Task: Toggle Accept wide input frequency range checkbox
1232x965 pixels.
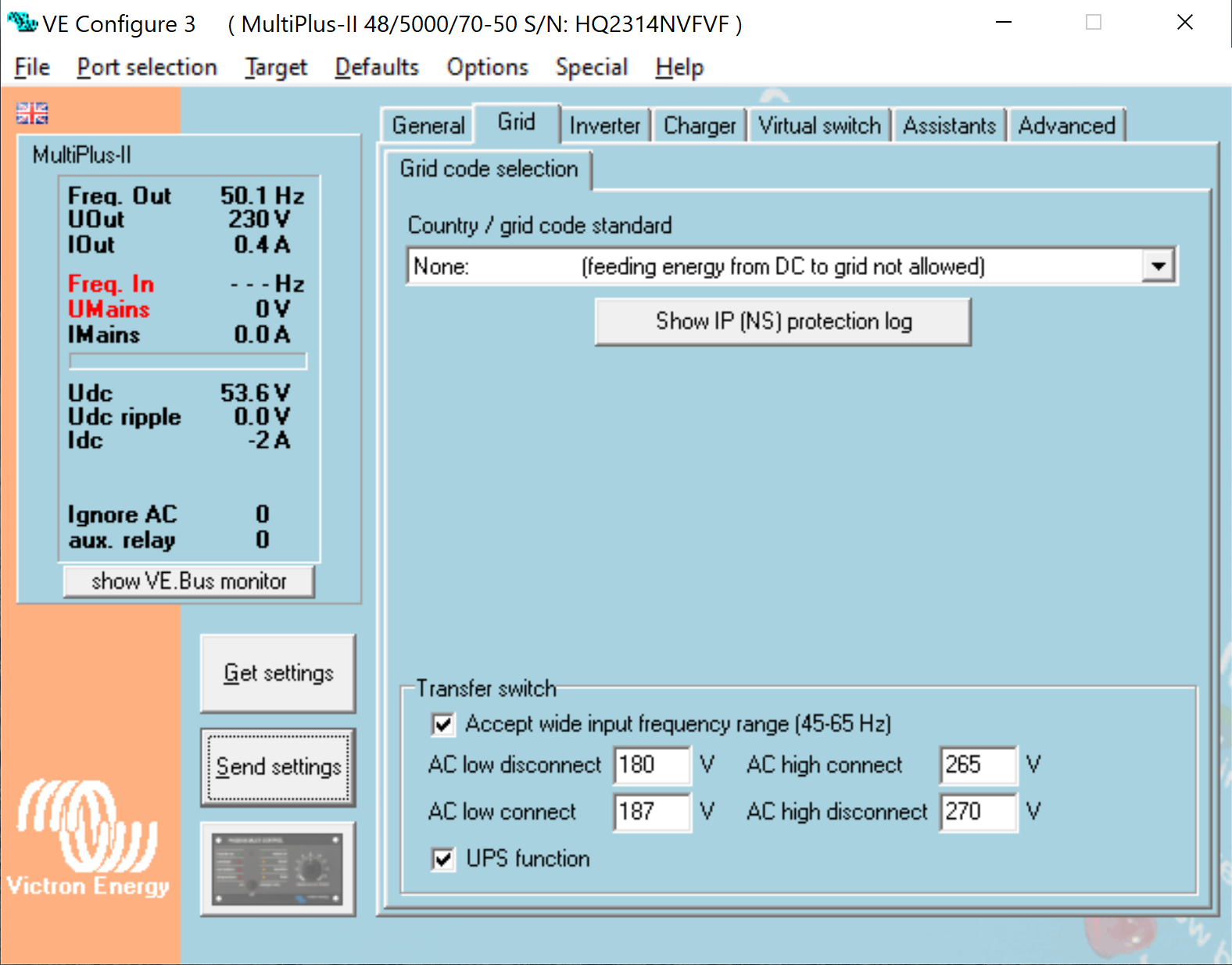Action: coord(442,724)
